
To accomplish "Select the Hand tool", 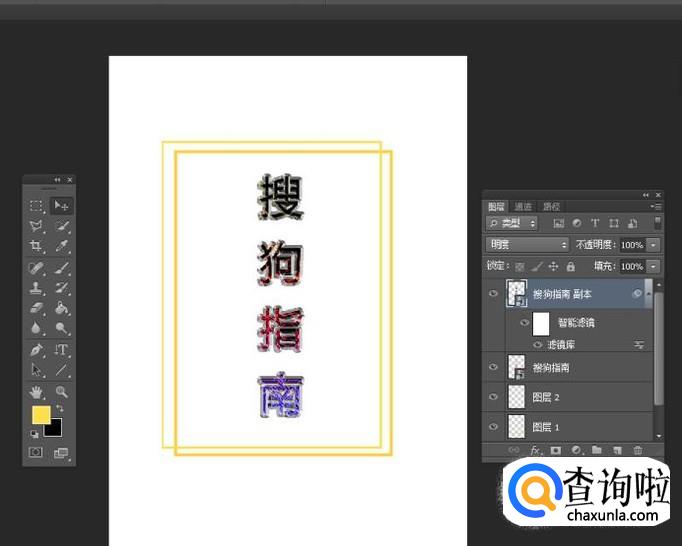I will tap(37, 392).
